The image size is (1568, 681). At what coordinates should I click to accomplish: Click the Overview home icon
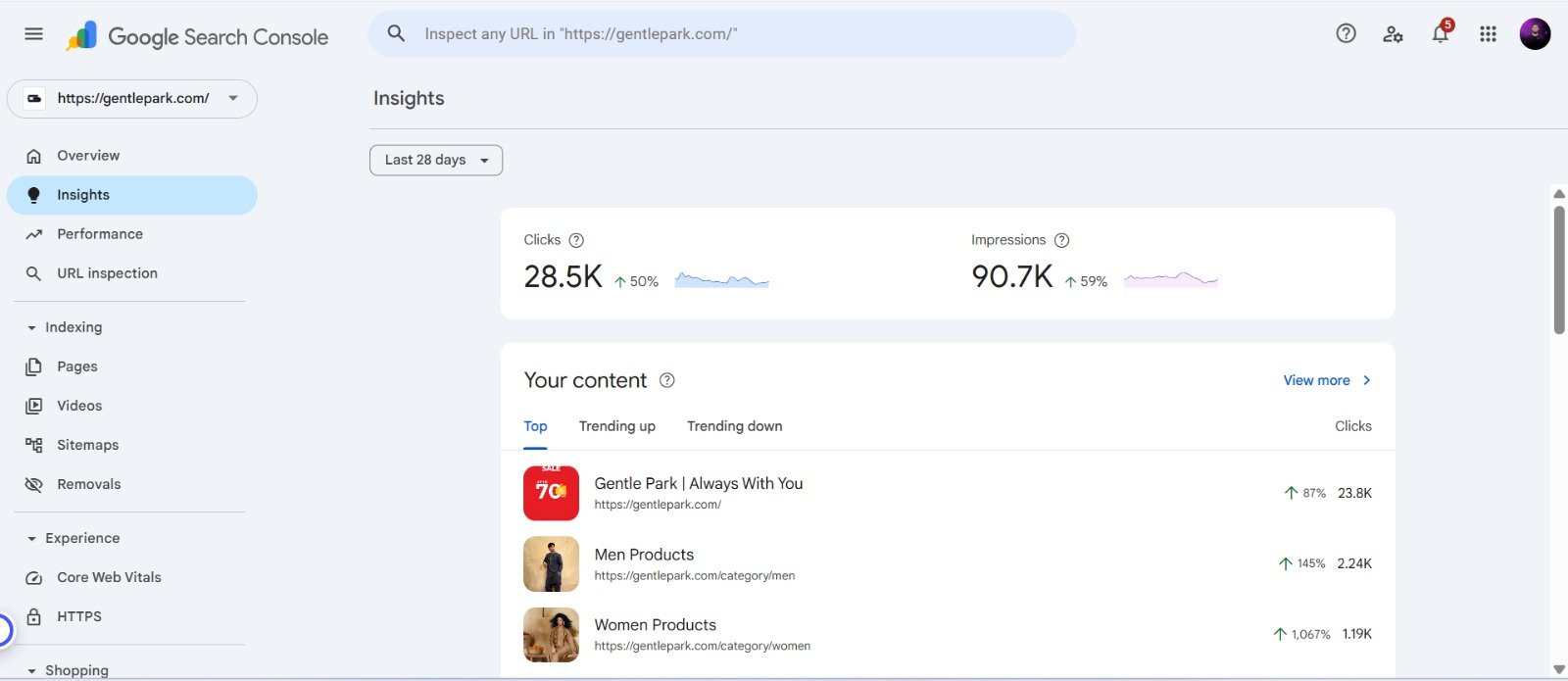[33, 156]
